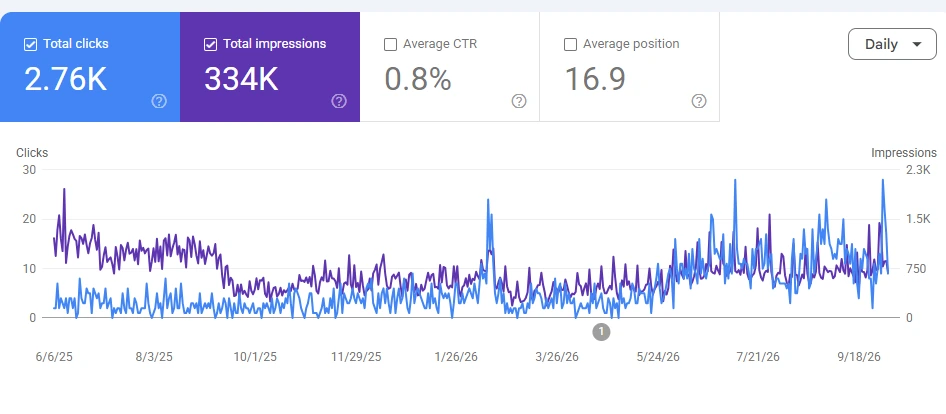Viewport: 946px width, 414px height.
Task: Open help icon on Total clicks card
Action: coord(159,101)
